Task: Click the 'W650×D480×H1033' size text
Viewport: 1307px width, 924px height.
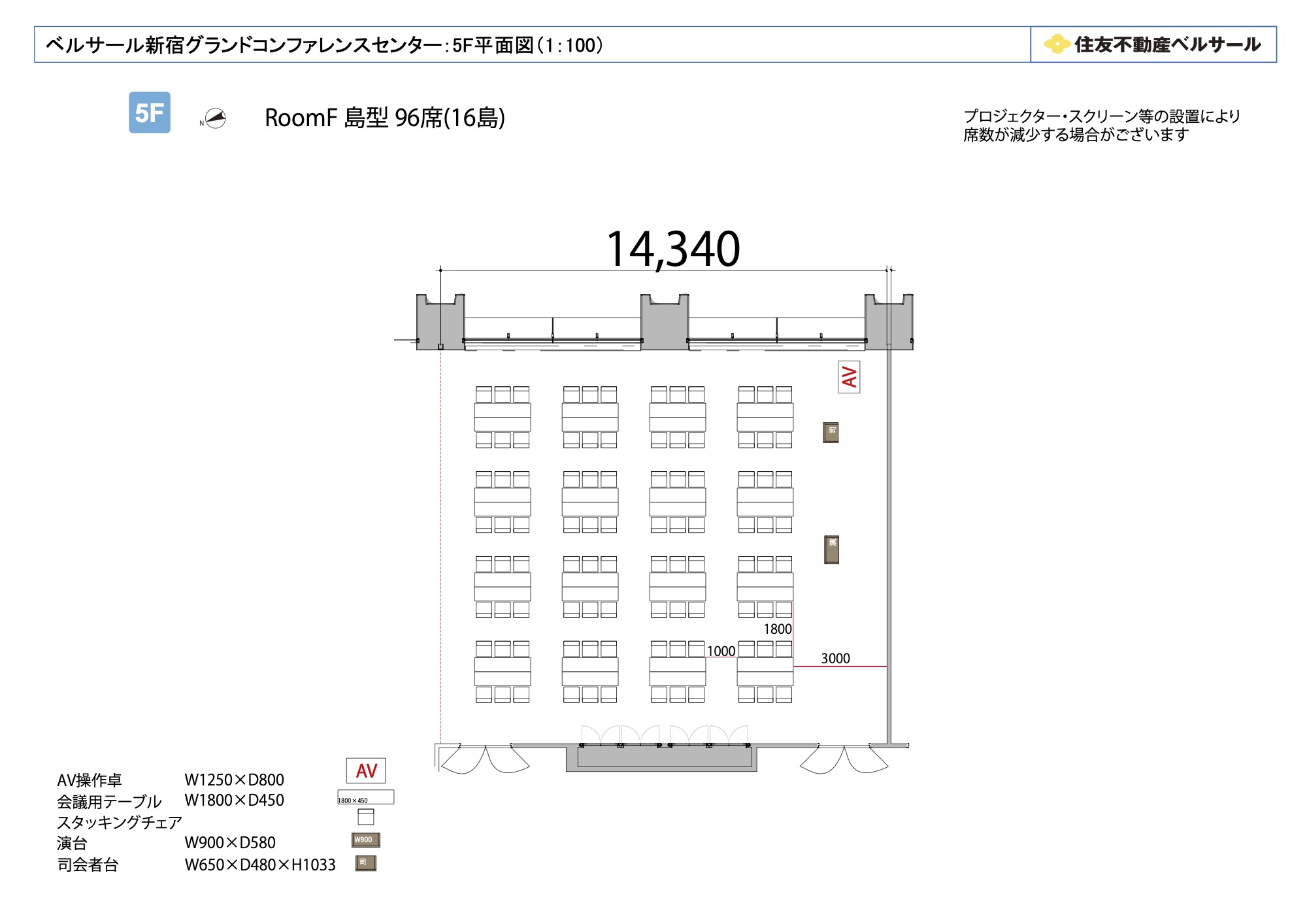Action: coord(260,865)
